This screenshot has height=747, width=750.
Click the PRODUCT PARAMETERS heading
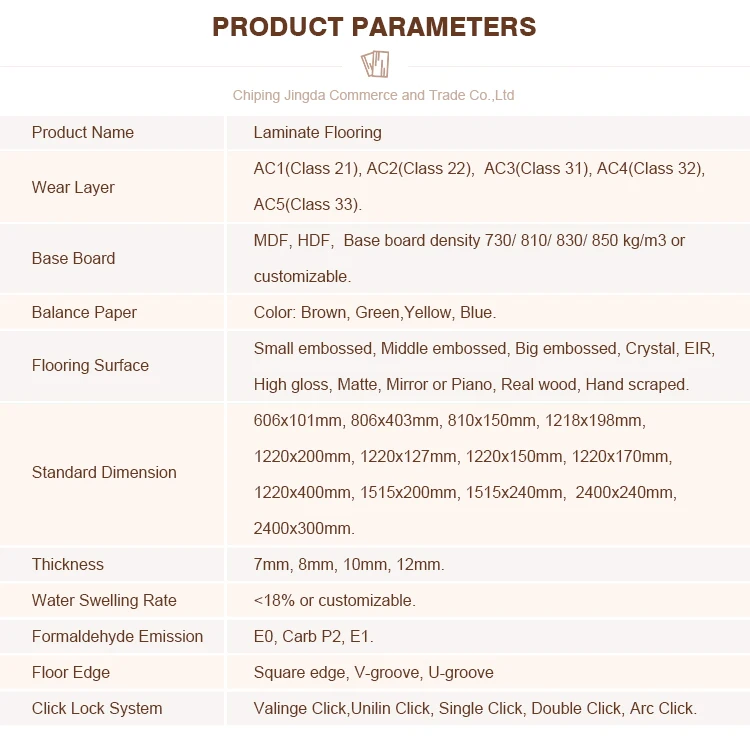coord(374,26)
